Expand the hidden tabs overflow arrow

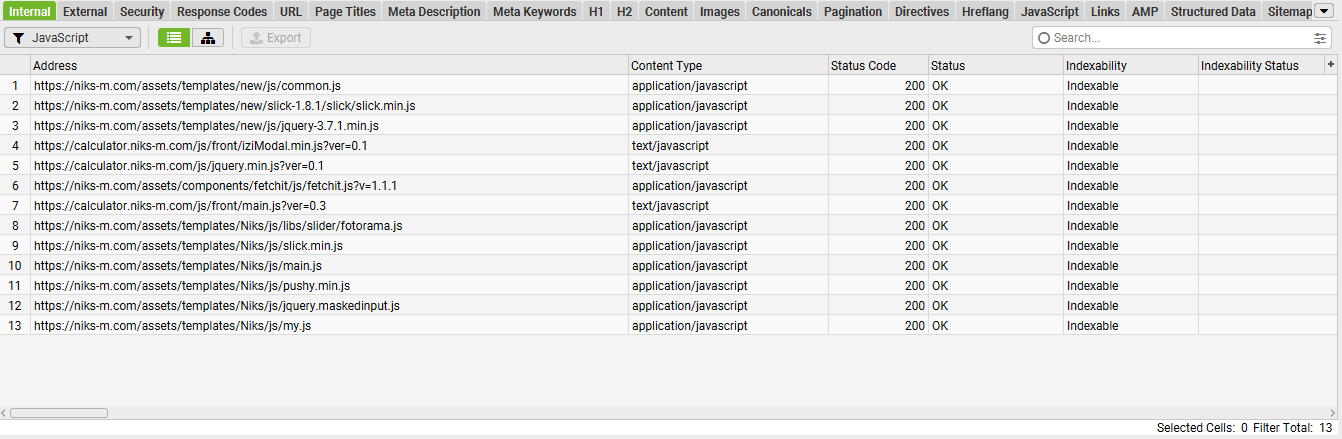point(1324,11)
